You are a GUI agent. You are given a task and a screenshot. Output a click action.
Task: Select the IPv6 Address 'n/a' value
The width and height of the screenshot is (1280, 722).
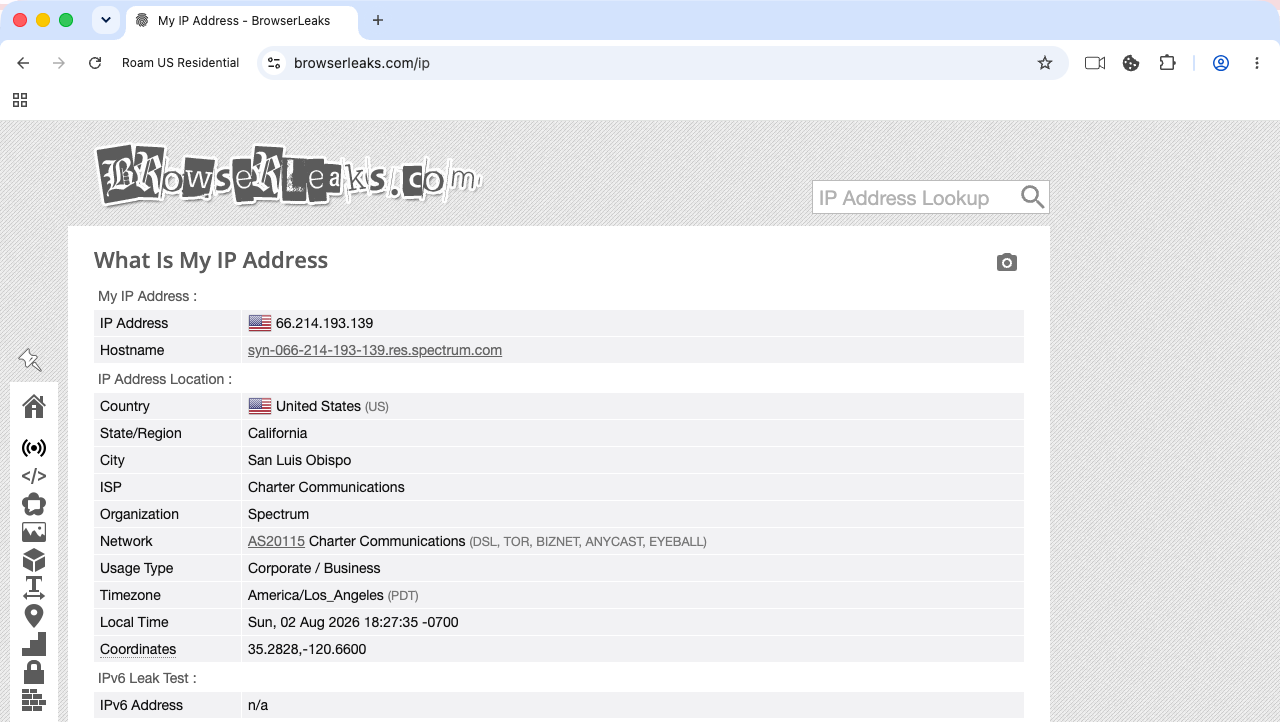258,705
